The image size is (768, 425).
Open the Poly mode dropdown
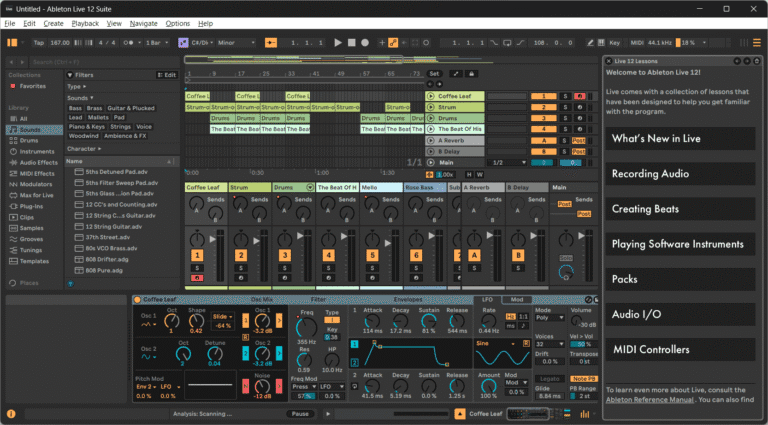coord(550,318)
